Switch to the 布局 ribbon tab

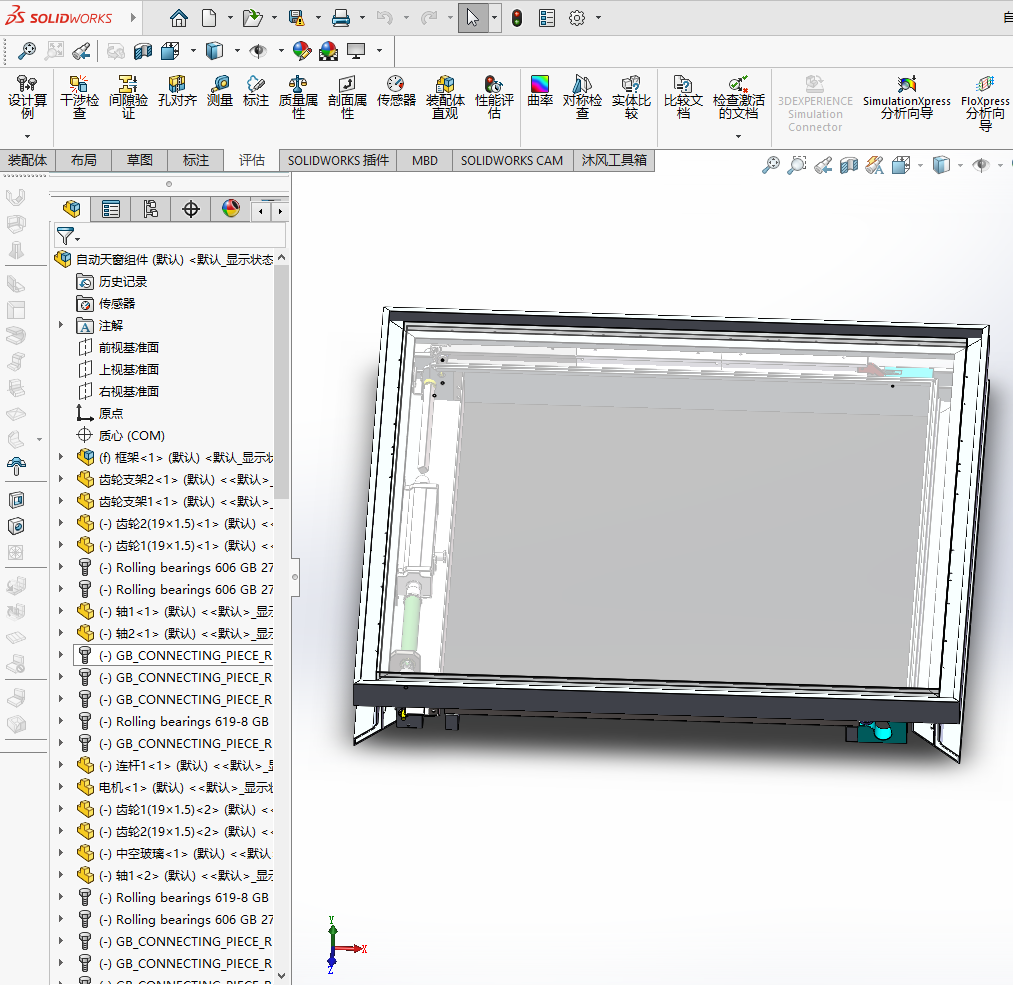(x=84, y=160)
